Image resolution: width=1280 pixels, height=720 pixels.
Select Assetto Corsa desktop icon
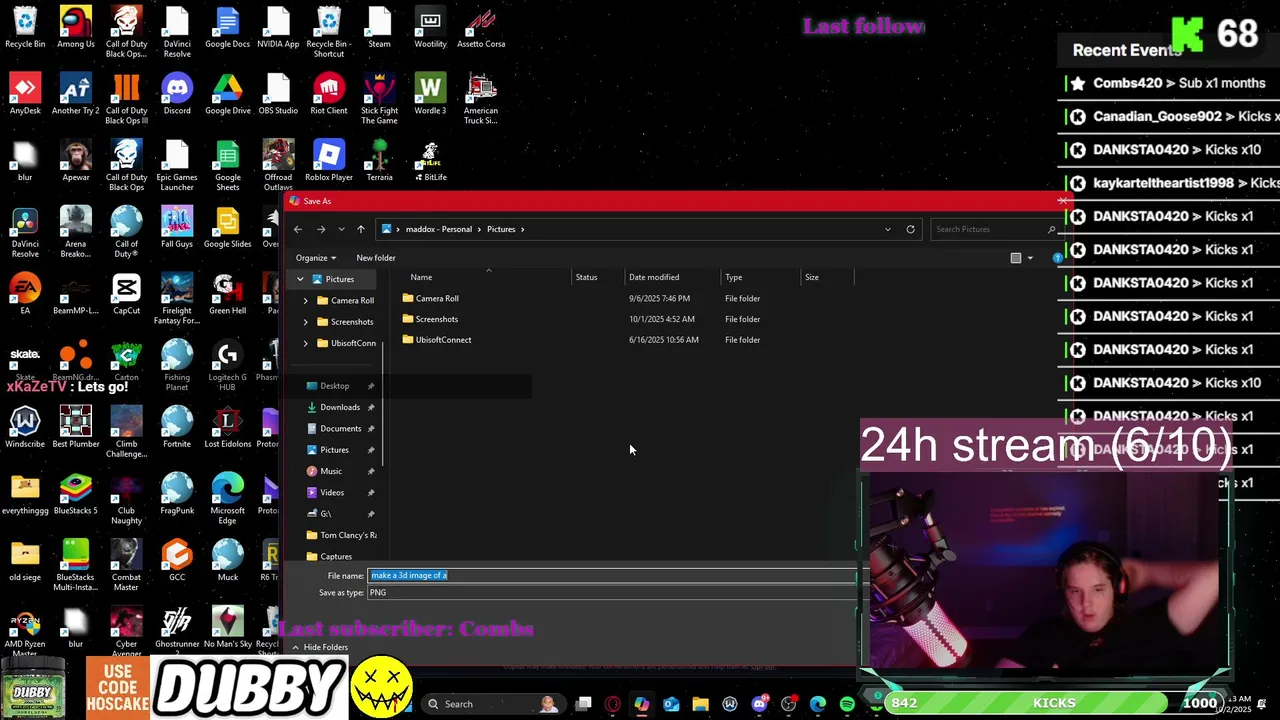pyautogui.click(x=481, y=27)
